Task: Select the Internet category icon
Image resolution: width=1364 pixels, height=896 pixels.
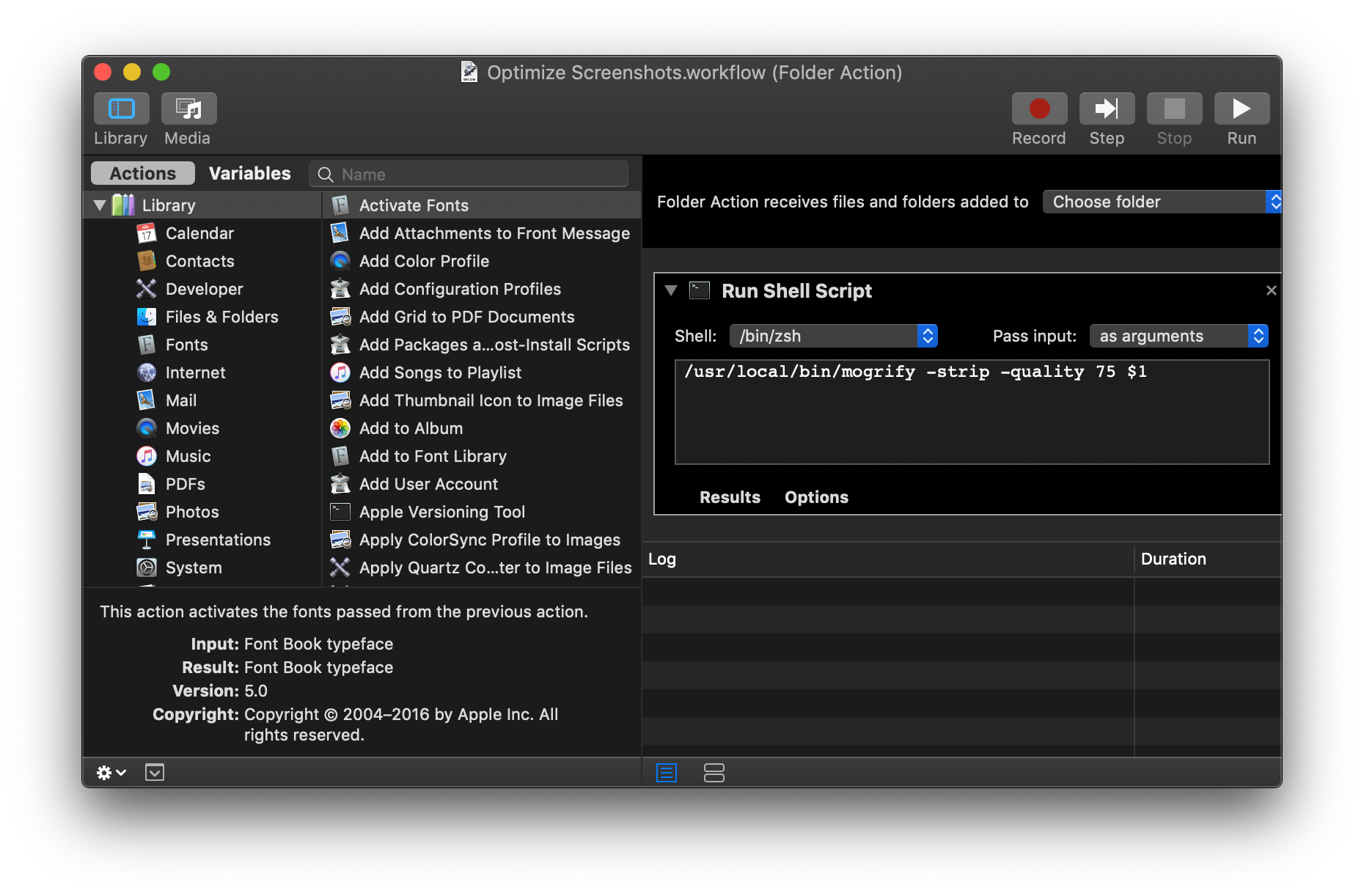Action: point(147,372)
